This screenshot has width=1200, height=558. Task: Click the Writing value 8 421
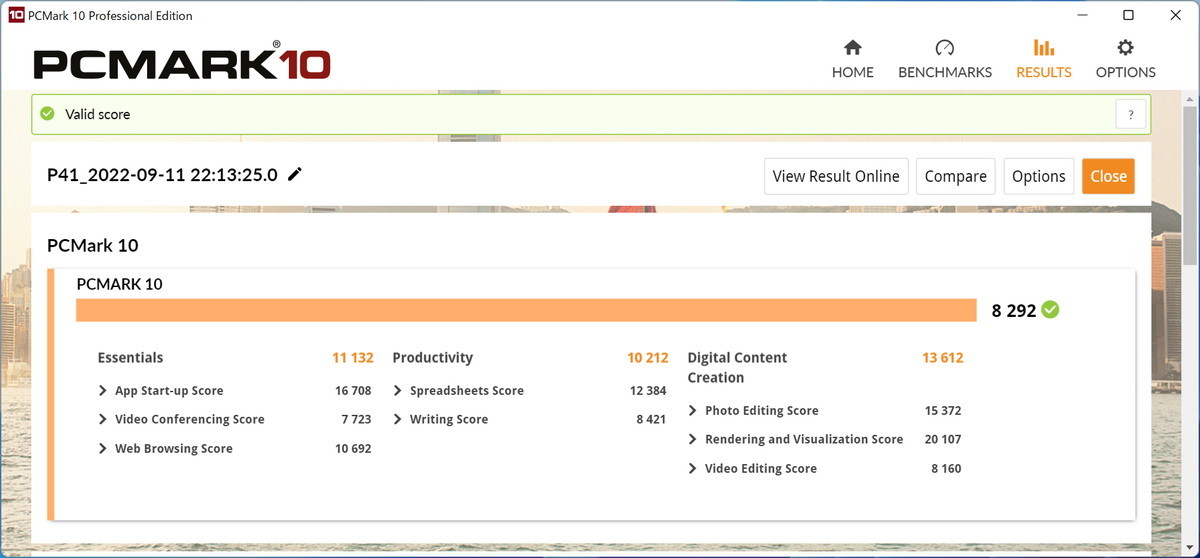click(651, 420)
